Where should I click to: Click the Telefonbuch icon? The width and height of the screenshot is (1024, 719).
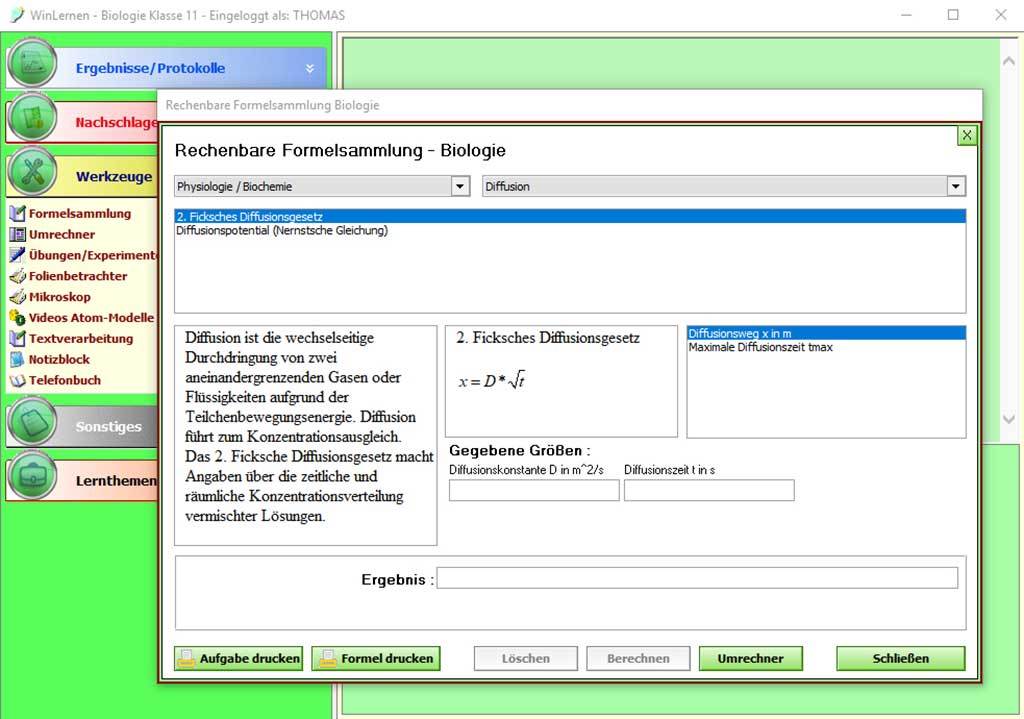(x=17, y=380)
